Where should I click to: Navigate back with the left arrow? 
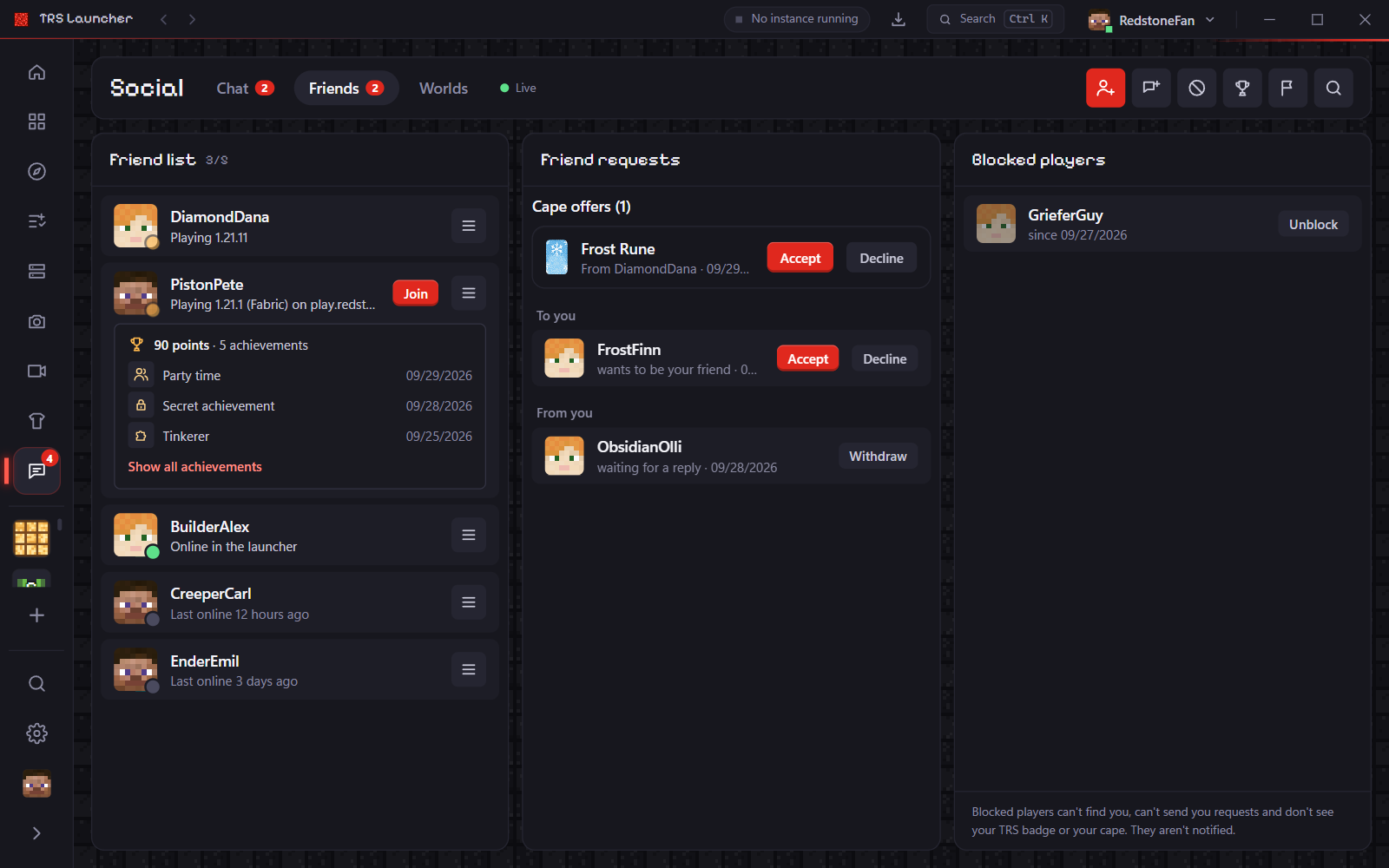(163, 19)
